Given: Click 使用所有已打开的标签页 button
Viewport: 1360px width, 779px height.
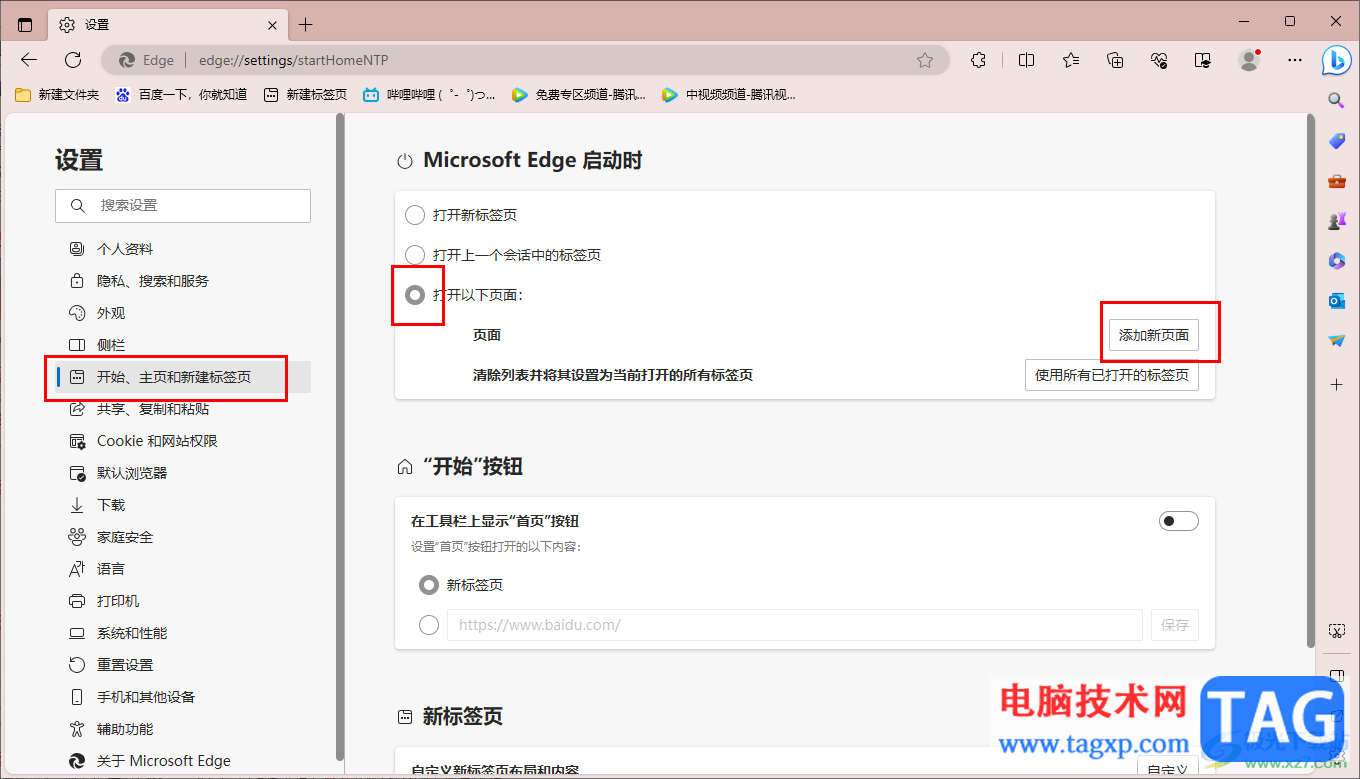Looking at the screenshot, I should [1112, 375].
